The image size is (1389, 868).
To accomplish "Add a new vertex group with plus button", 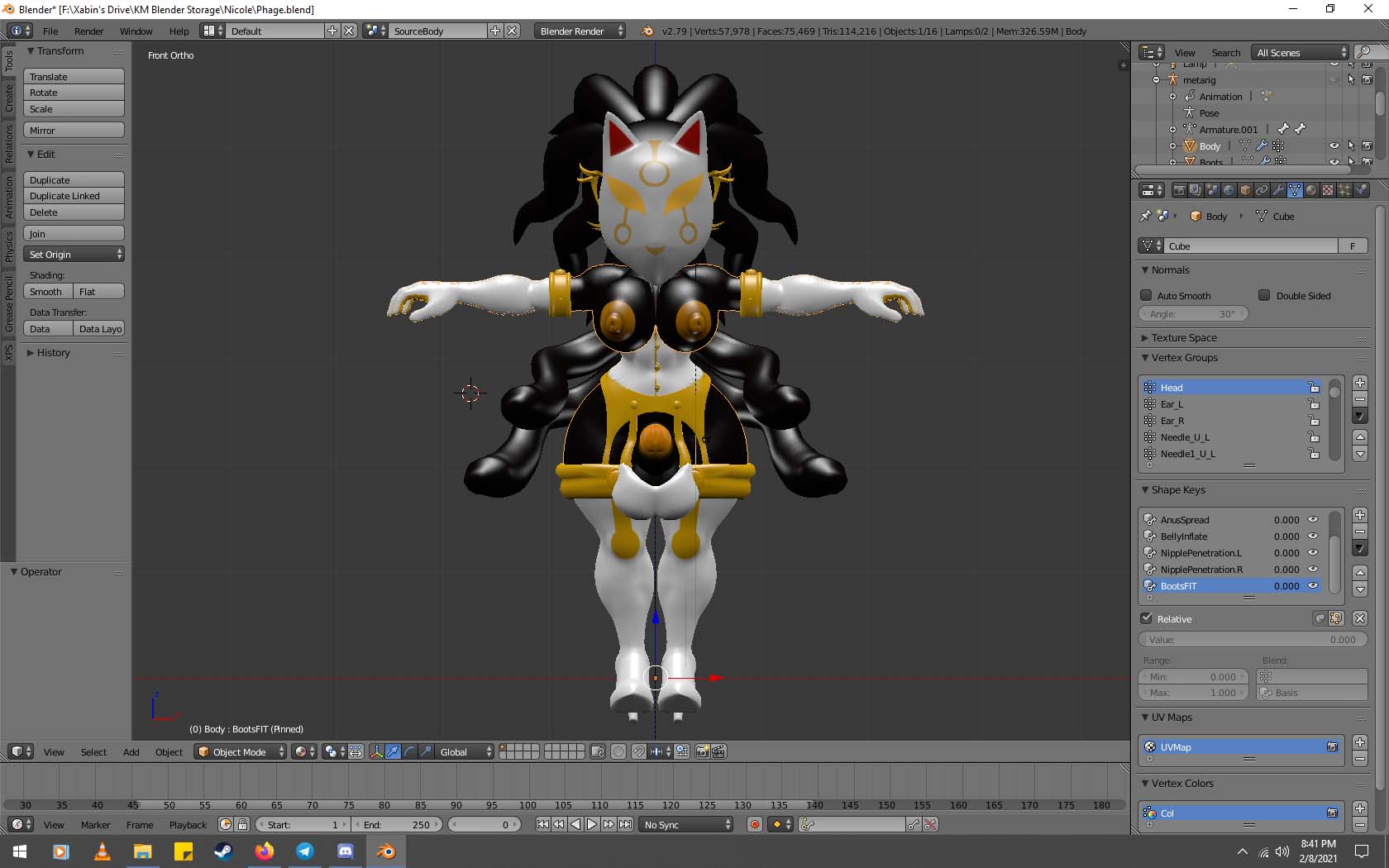I will 1360,383.
